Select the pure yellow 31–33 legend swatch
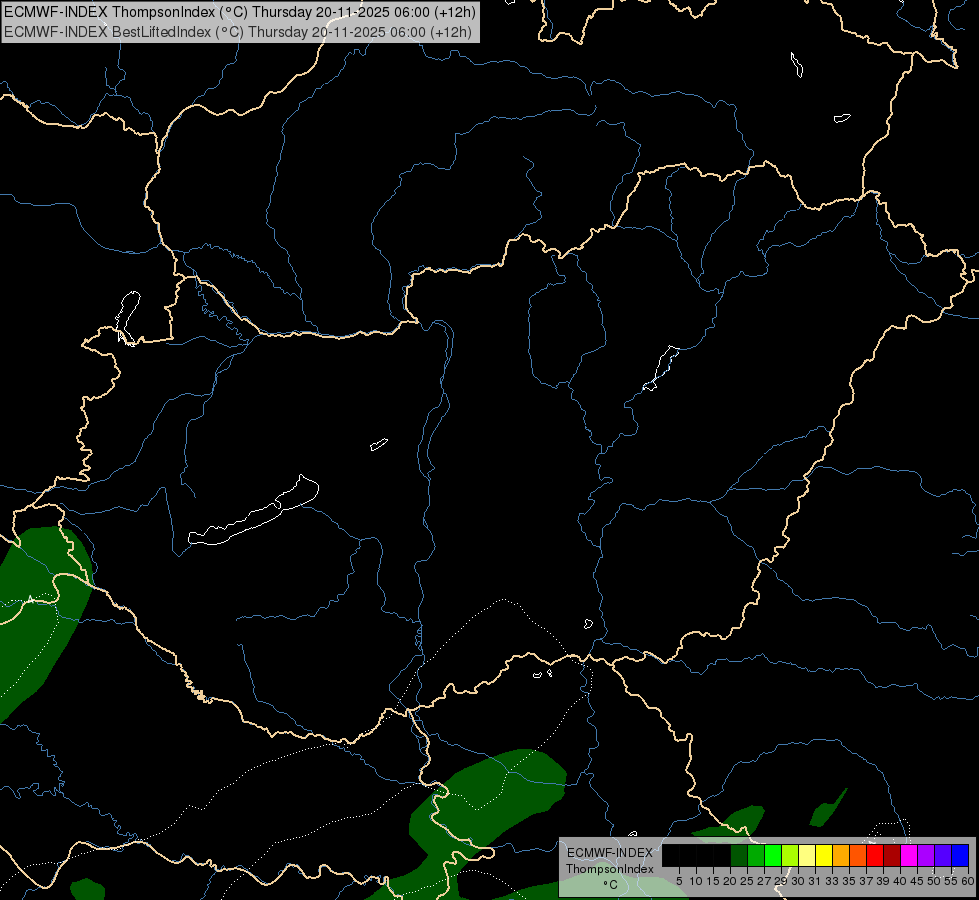The image size is (979, 900). [x=824, y=855]
